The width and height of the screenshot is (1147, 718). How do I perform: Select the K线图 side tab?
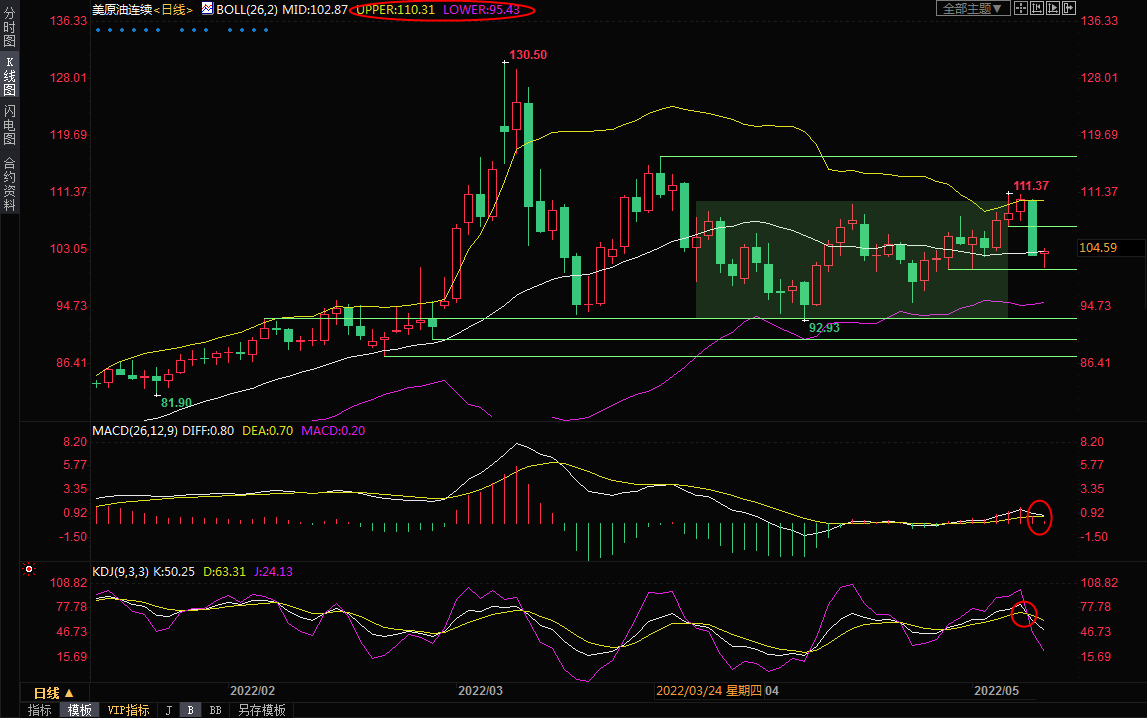point(9,82)
